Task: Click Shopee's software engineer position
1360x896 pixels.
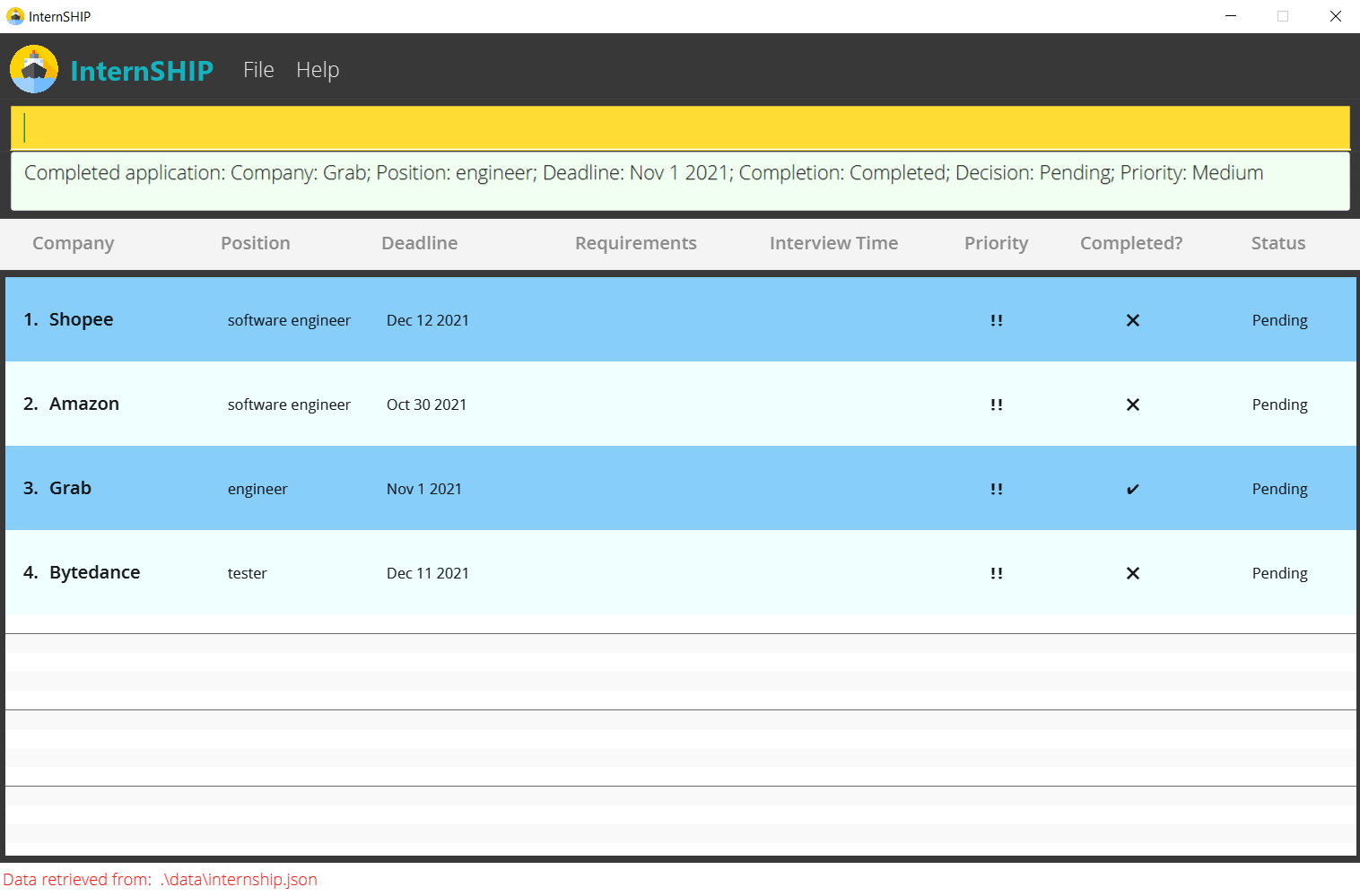Action: click(289, 320)
